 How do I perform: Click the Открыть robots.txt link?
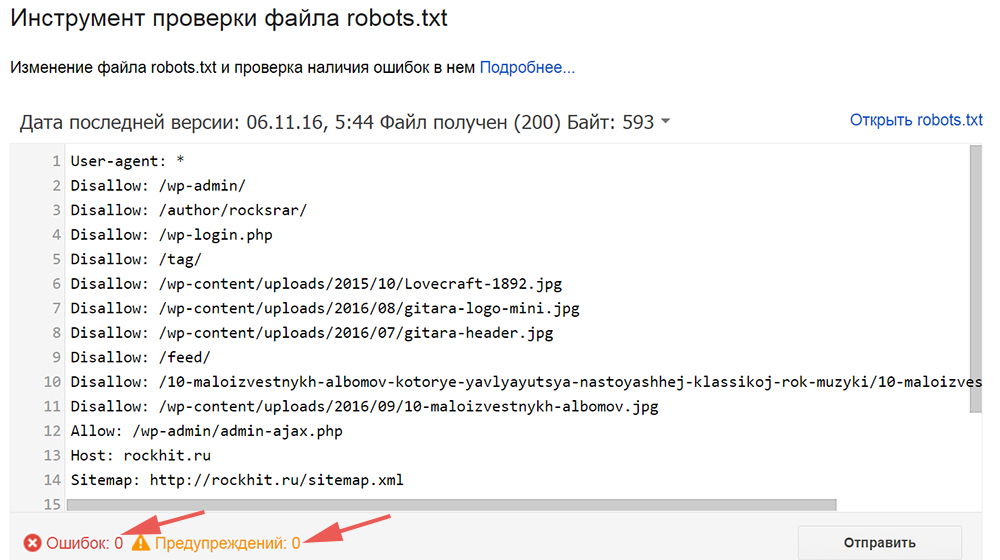[916, 120]
